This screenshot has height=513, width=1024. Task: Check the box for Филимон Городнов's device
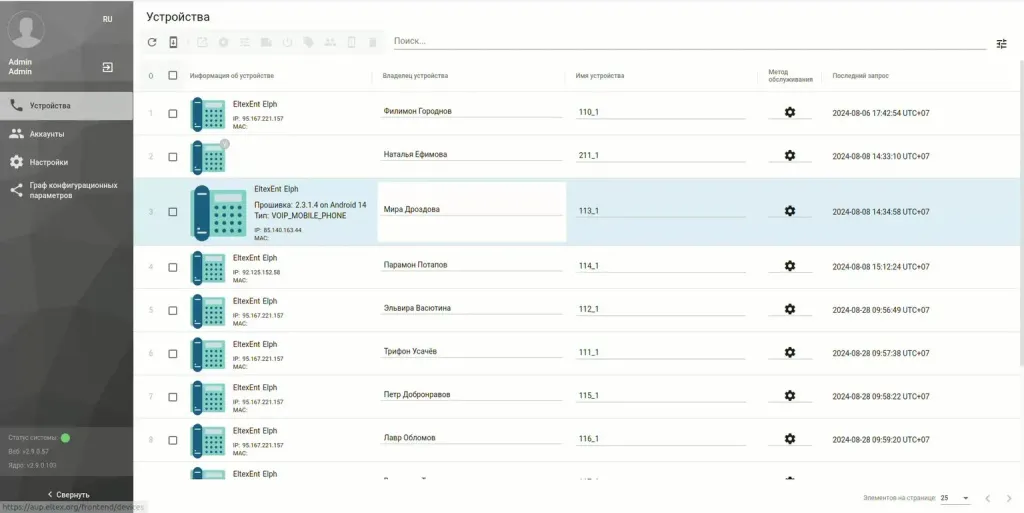[x=173, y=113]
